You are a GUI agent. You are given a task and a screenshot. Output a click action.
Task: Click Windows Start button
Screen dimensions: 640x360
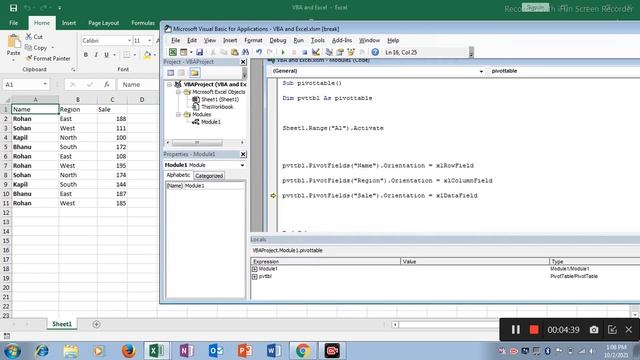click(12, 351)
